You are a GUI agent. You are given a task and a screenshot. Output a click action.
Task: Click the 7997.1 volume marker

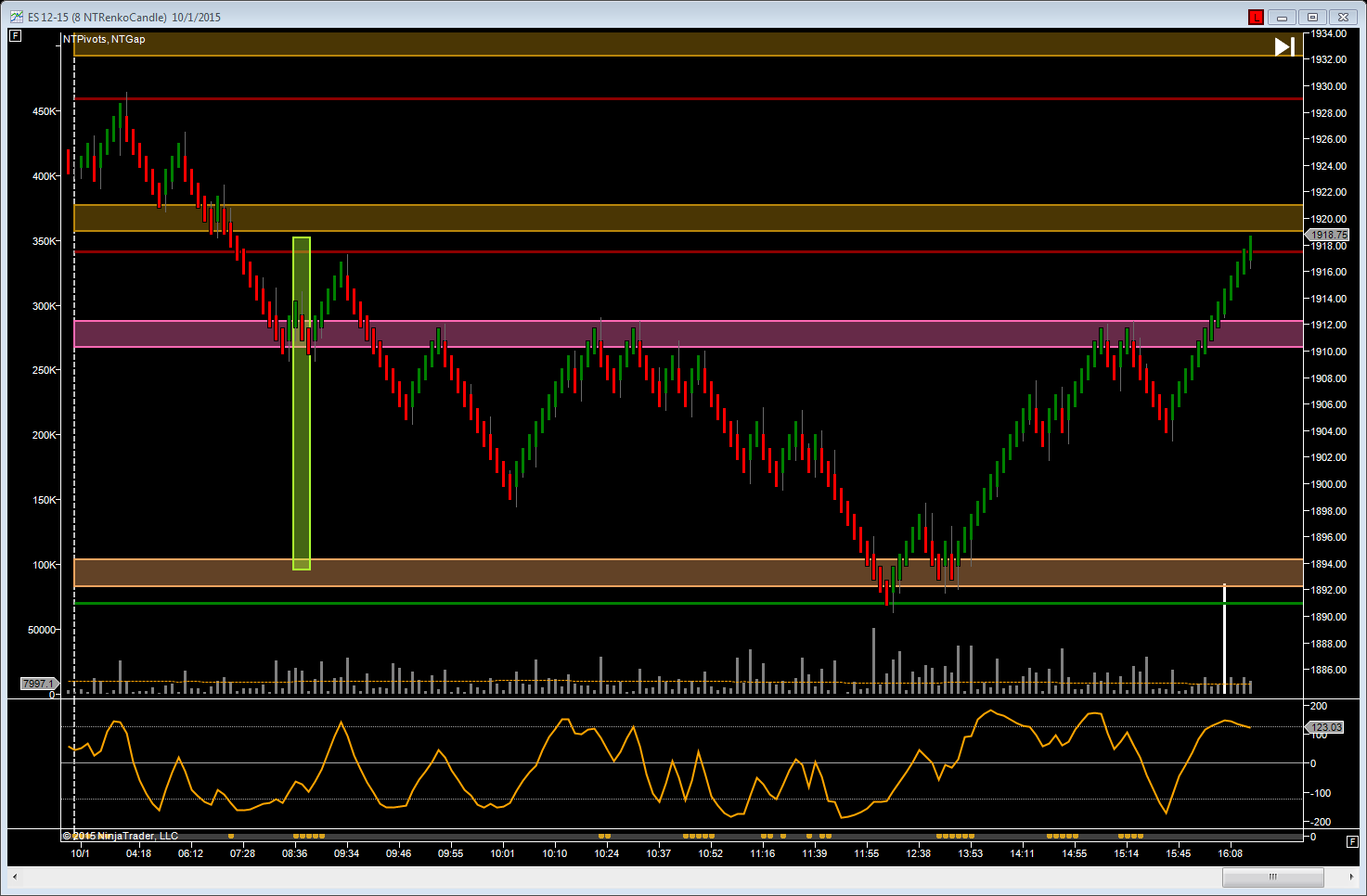(x=39, y=684)
